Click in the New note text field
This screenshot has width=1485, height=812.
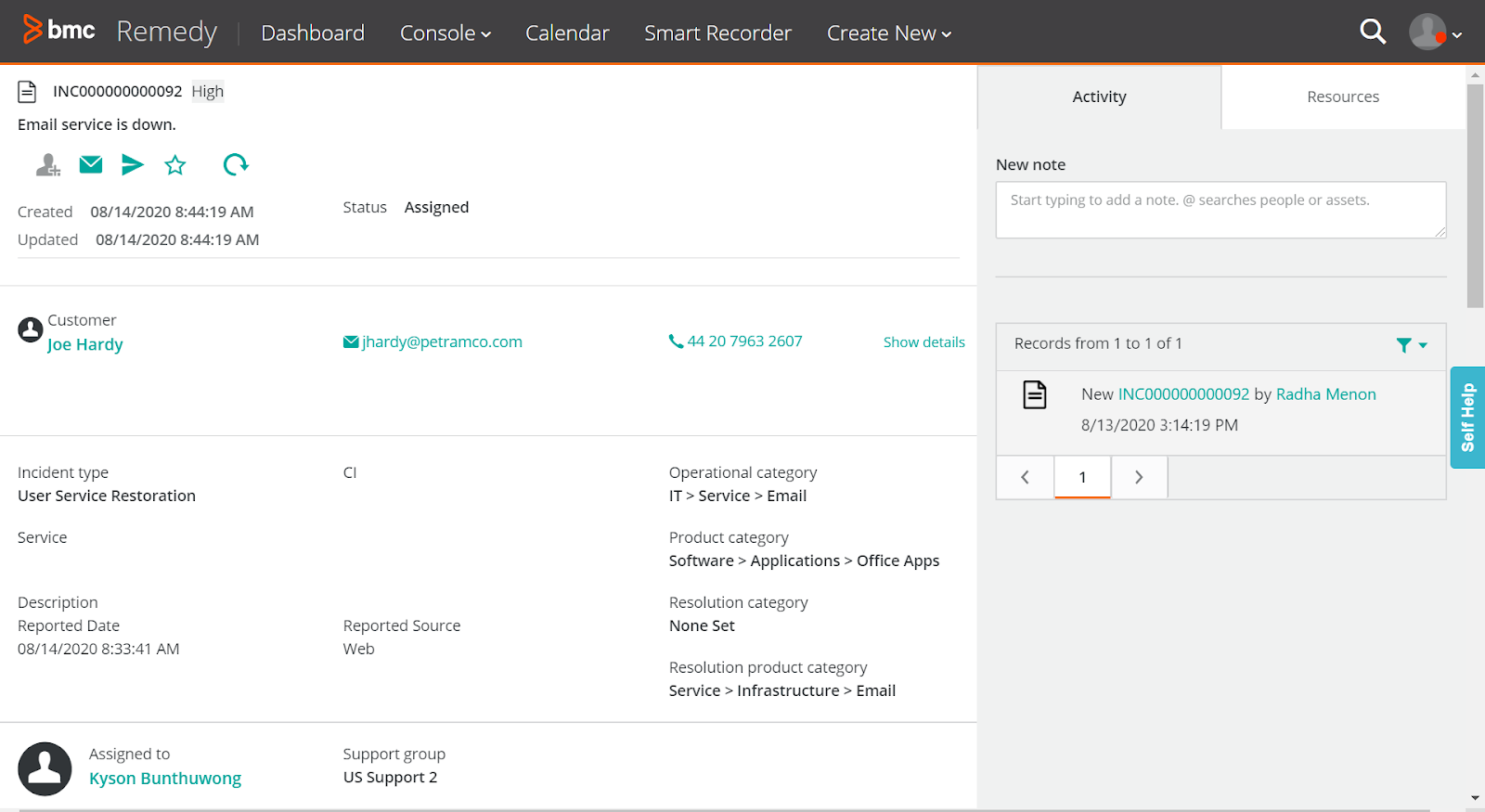click(x=1220, y=210)
